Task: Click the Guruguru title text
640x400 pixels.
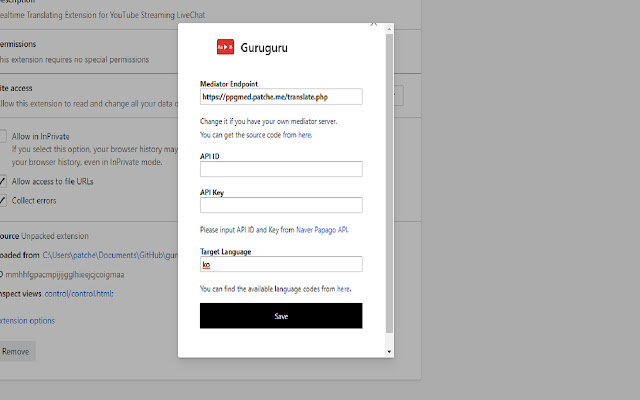Action: click(x=264, y=48)
